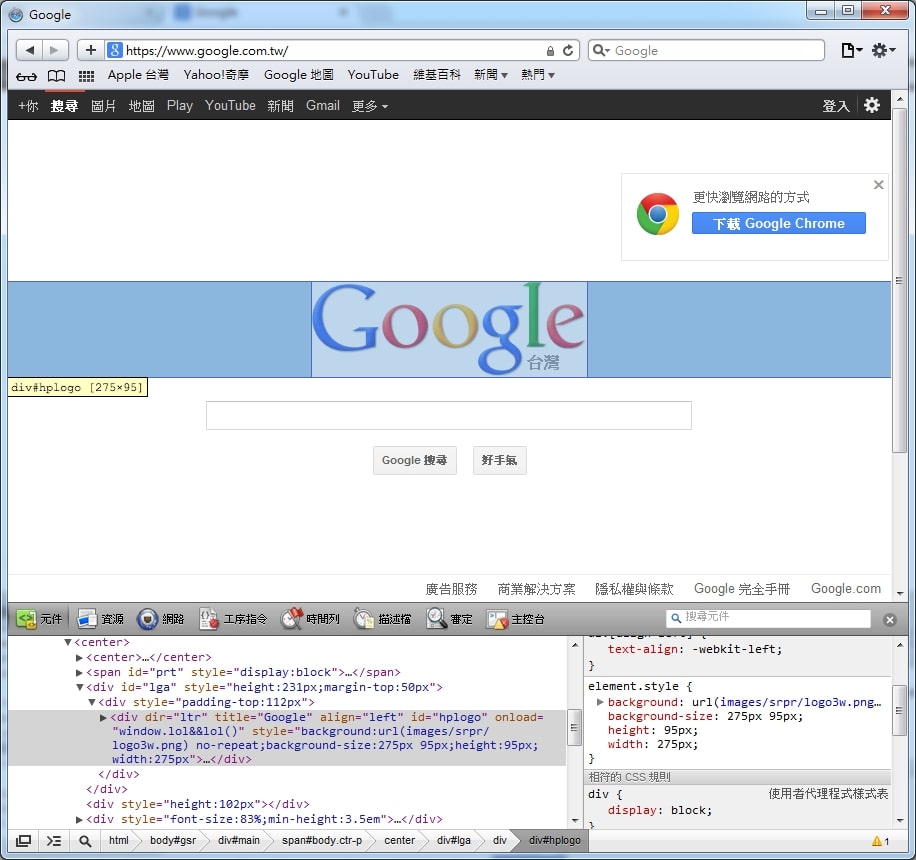Screen dimensions: 916x860
Task: Open the Timeline (時間列) panel
Action: click(x=310, y=619)
